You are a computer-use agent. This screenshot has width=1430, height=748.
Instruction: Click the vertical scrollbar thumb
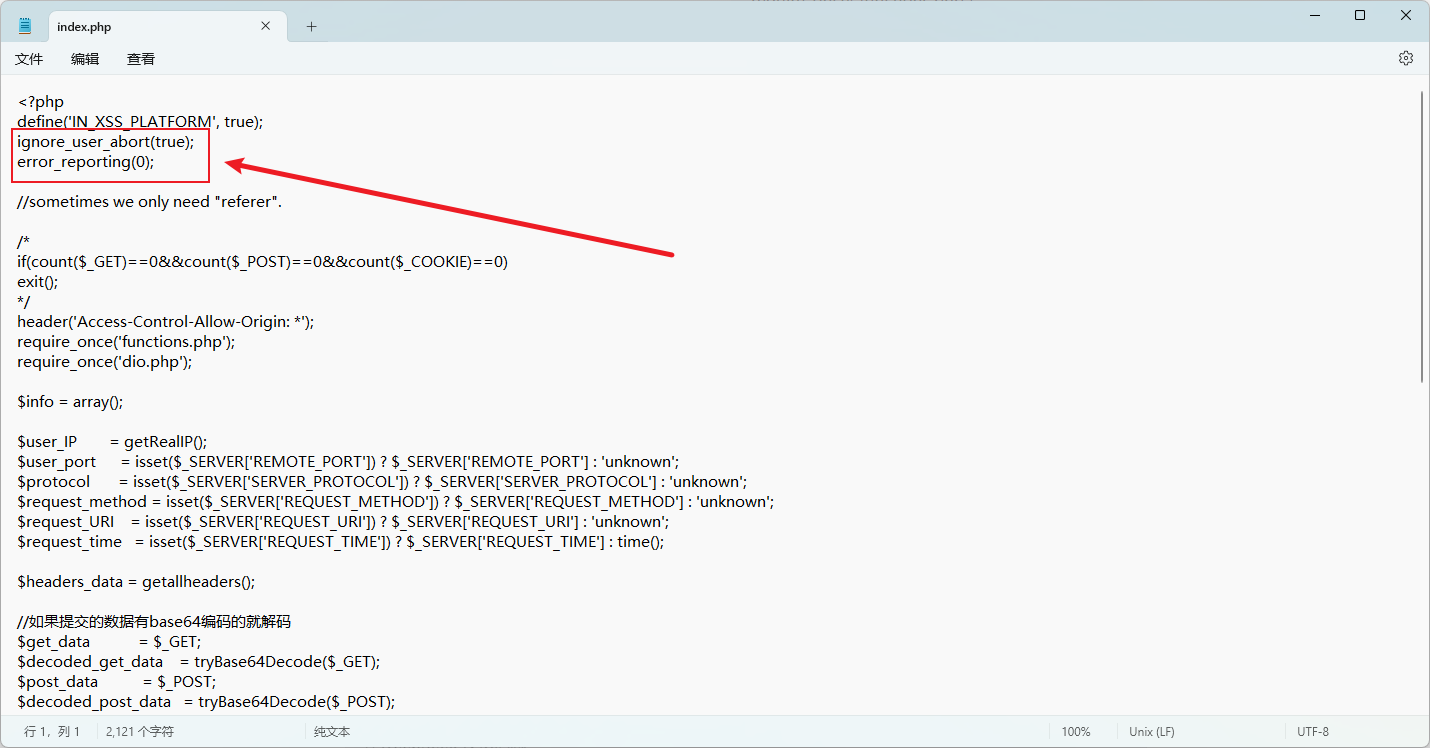[x=1422, y=235]
